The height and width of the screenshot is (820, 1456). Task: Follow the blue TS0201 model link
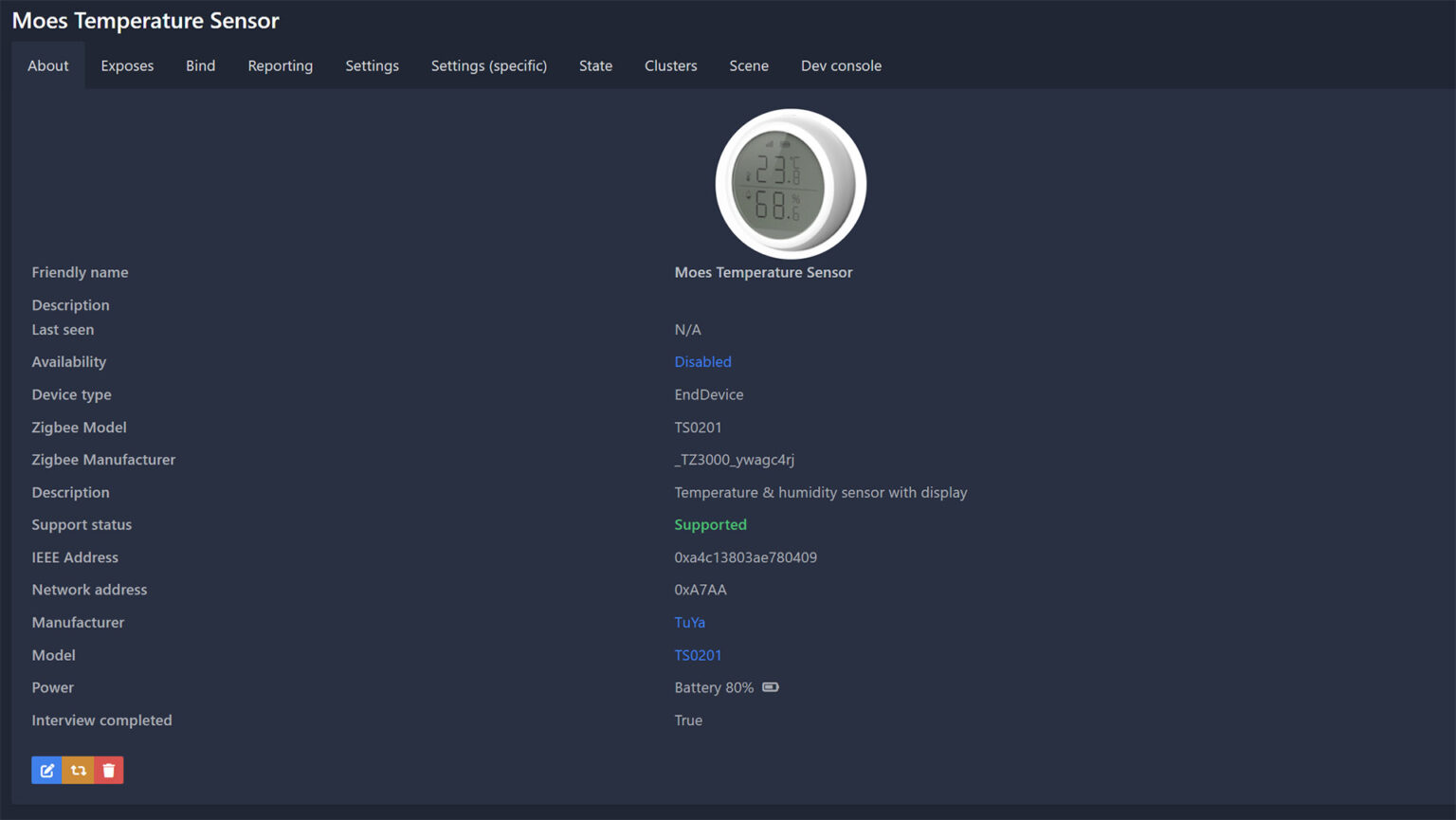[x=698, y=655]
